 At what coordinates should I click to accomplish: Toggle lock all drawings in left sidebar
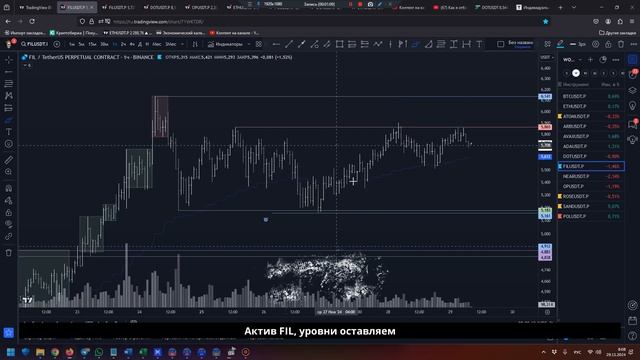tap(9, 212)
